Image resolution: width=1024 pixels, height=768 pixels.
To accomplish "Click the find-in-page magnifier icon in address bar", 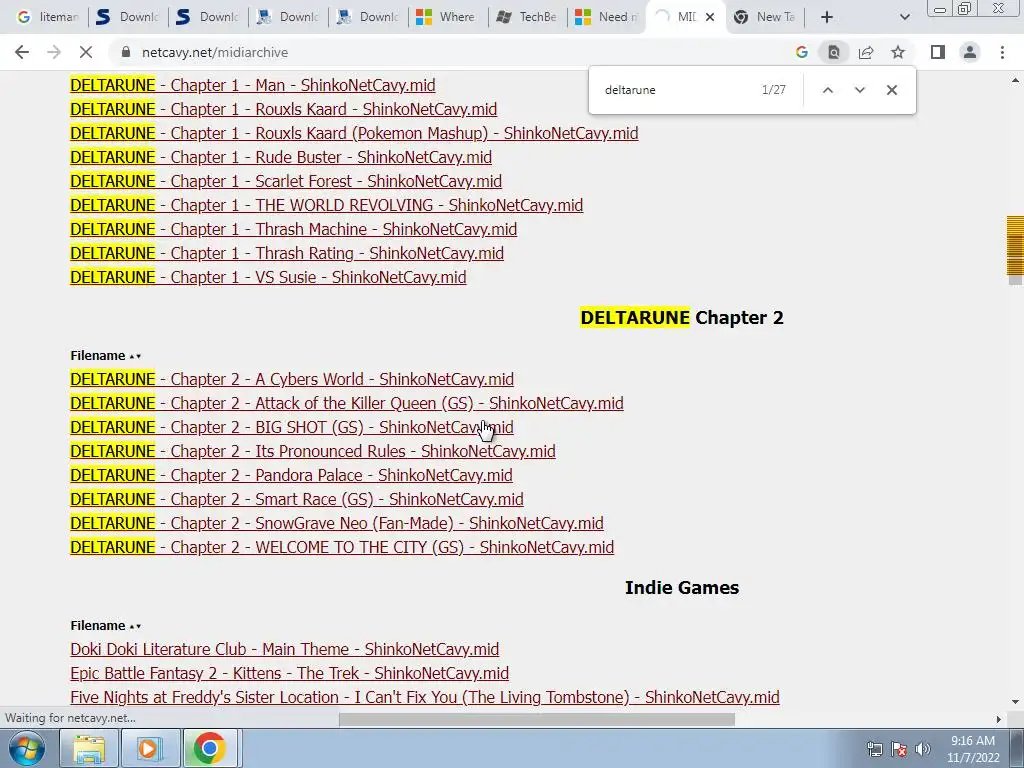I will (x=834, y=52).
